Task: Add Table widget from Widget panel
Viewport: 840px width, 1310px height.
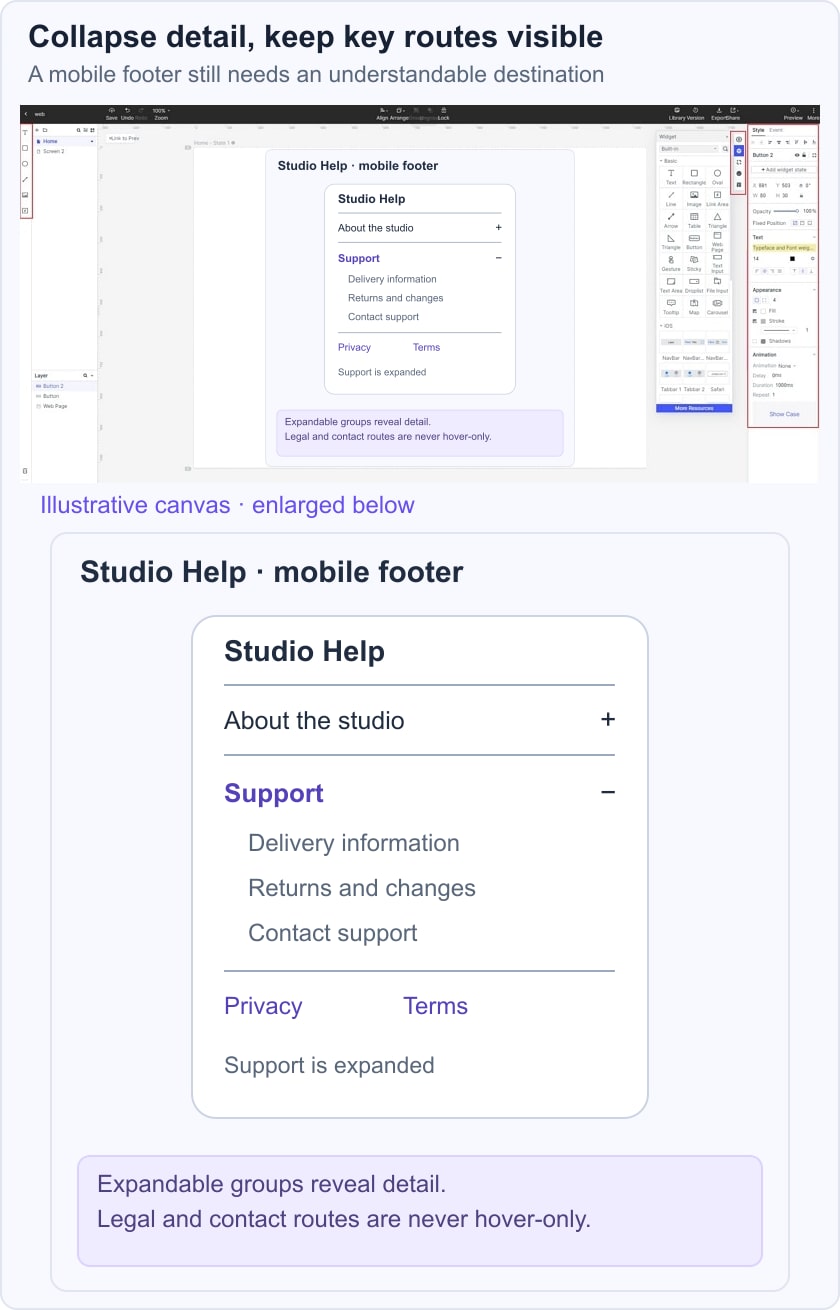Action: click(x=694, y=220)
